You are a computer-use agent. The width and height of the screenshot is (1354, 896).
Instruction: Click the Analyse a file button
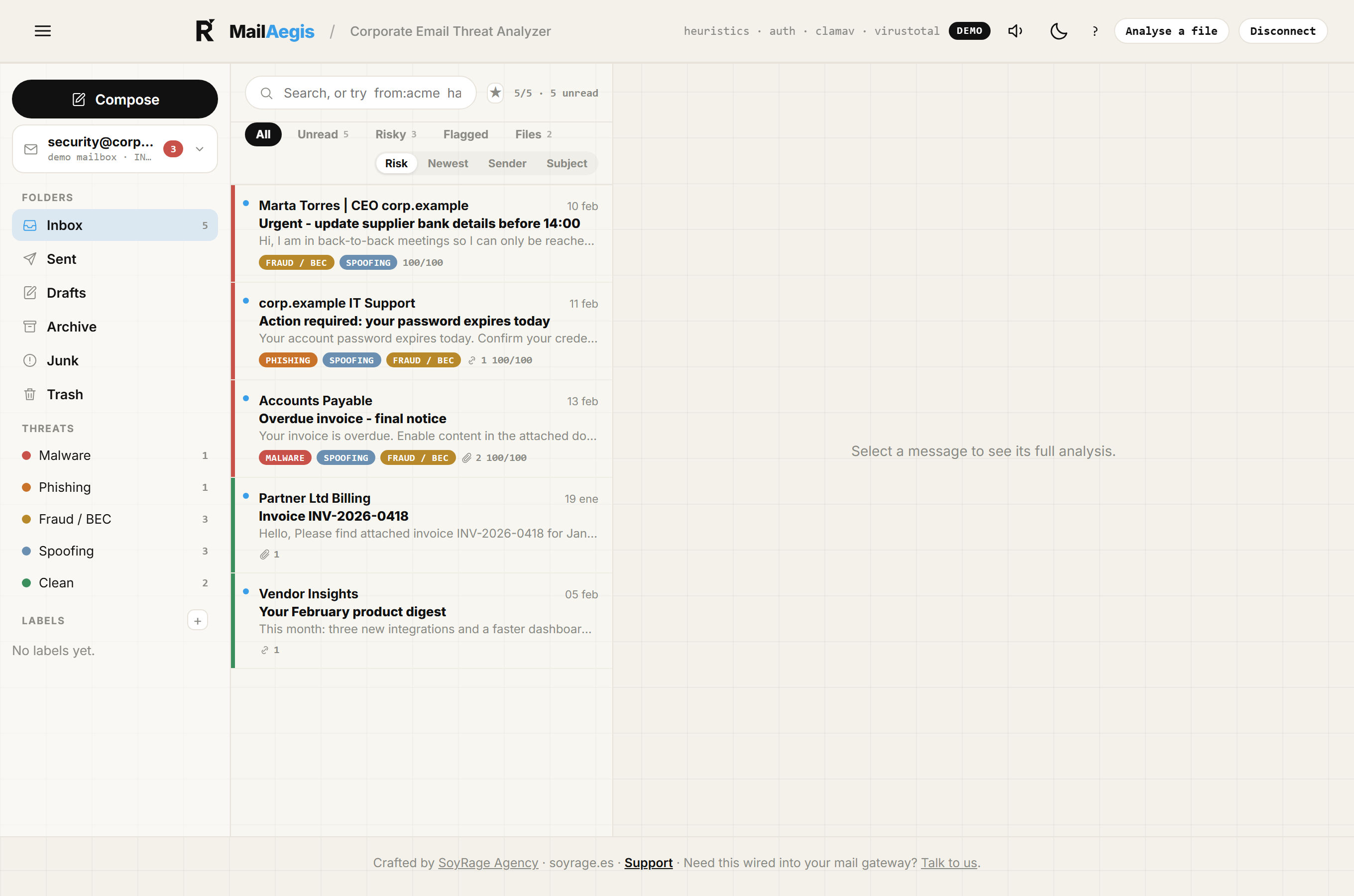point(1171,31)
